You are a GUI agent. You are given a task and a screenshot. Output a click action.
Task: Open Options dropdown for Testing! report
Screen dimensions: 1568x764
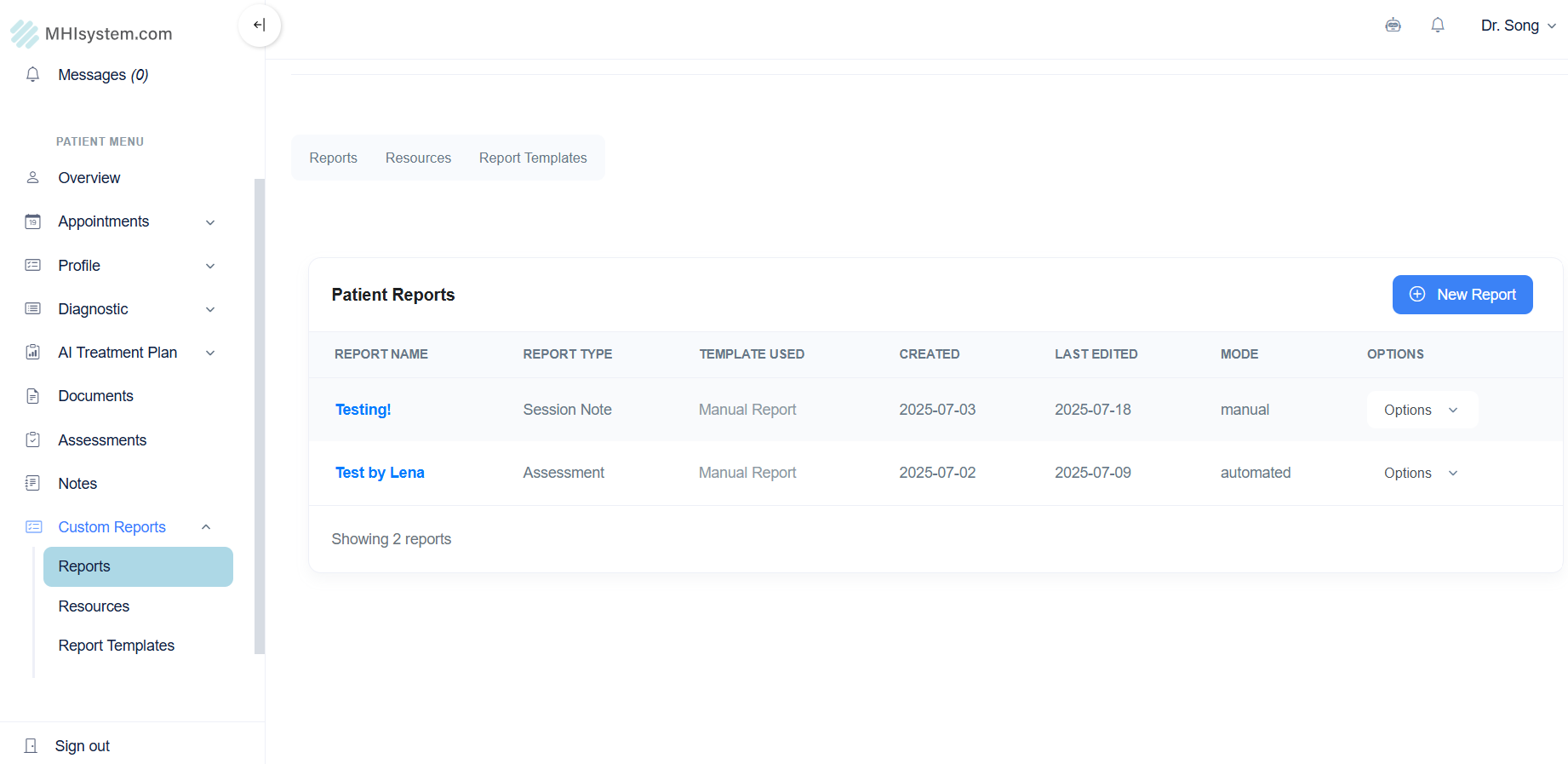tap(1422, 411)
